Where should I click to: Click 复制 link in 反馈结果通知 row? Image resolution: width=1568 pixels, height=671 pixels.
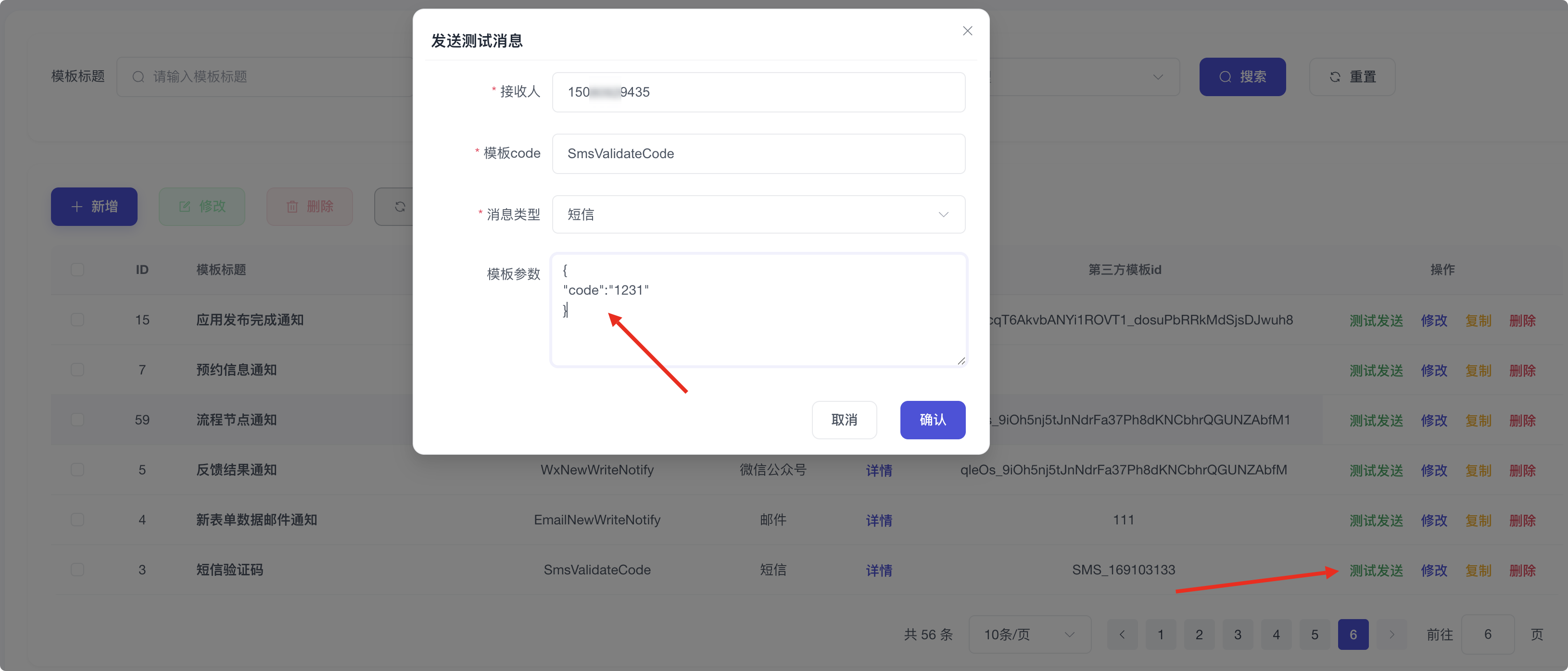pyautogui.click(x=1478, y=470)
